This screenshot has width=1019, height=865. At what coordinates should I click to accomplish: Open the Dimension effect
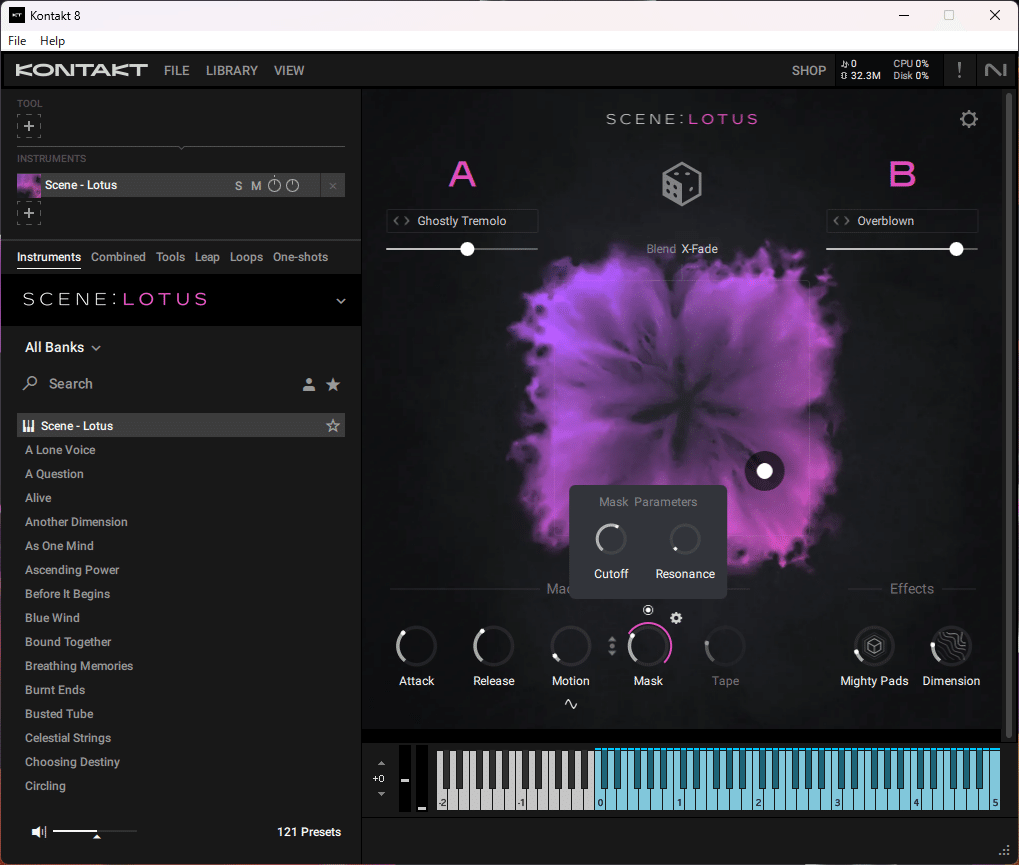pos(949,646)
